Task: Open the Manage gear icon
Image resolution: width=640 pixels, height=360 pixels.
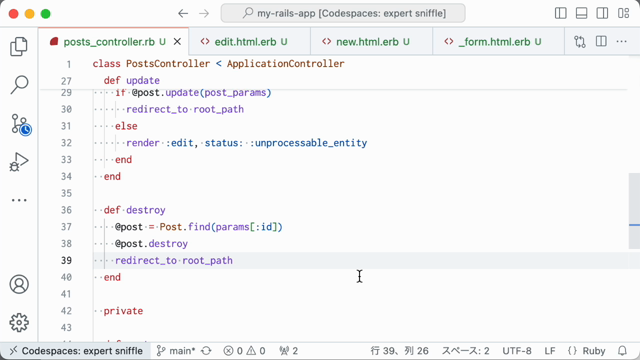Action: click(x=19, y=323)
